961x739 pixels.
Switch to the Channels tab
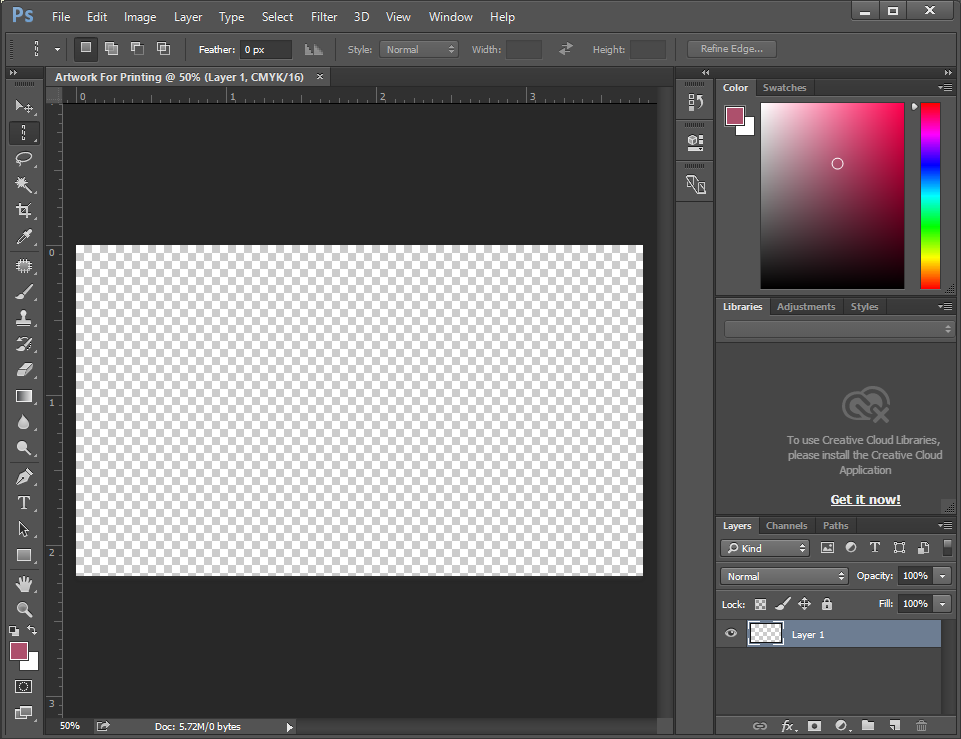pyautogui.click(x=786, y=525)
